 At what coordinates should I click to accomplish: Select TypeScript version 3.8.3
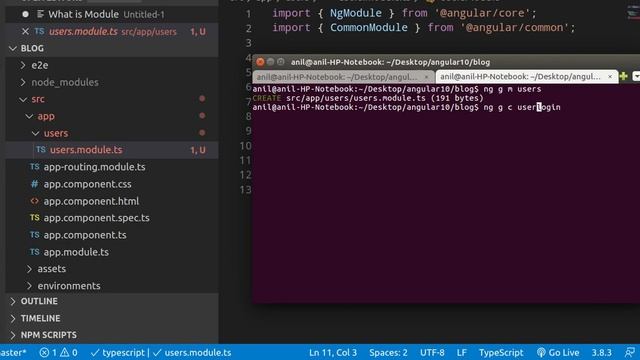[602, 353]
